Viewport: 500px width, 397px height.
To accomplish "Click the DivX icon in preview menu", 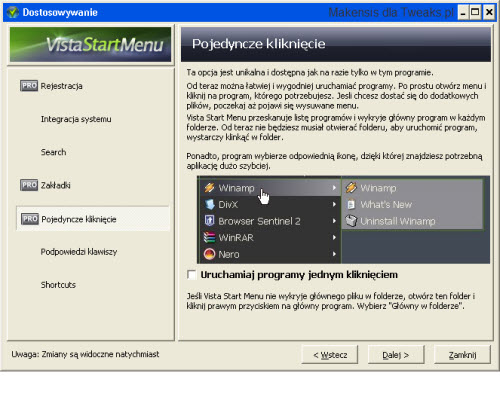I will point(209,204).
